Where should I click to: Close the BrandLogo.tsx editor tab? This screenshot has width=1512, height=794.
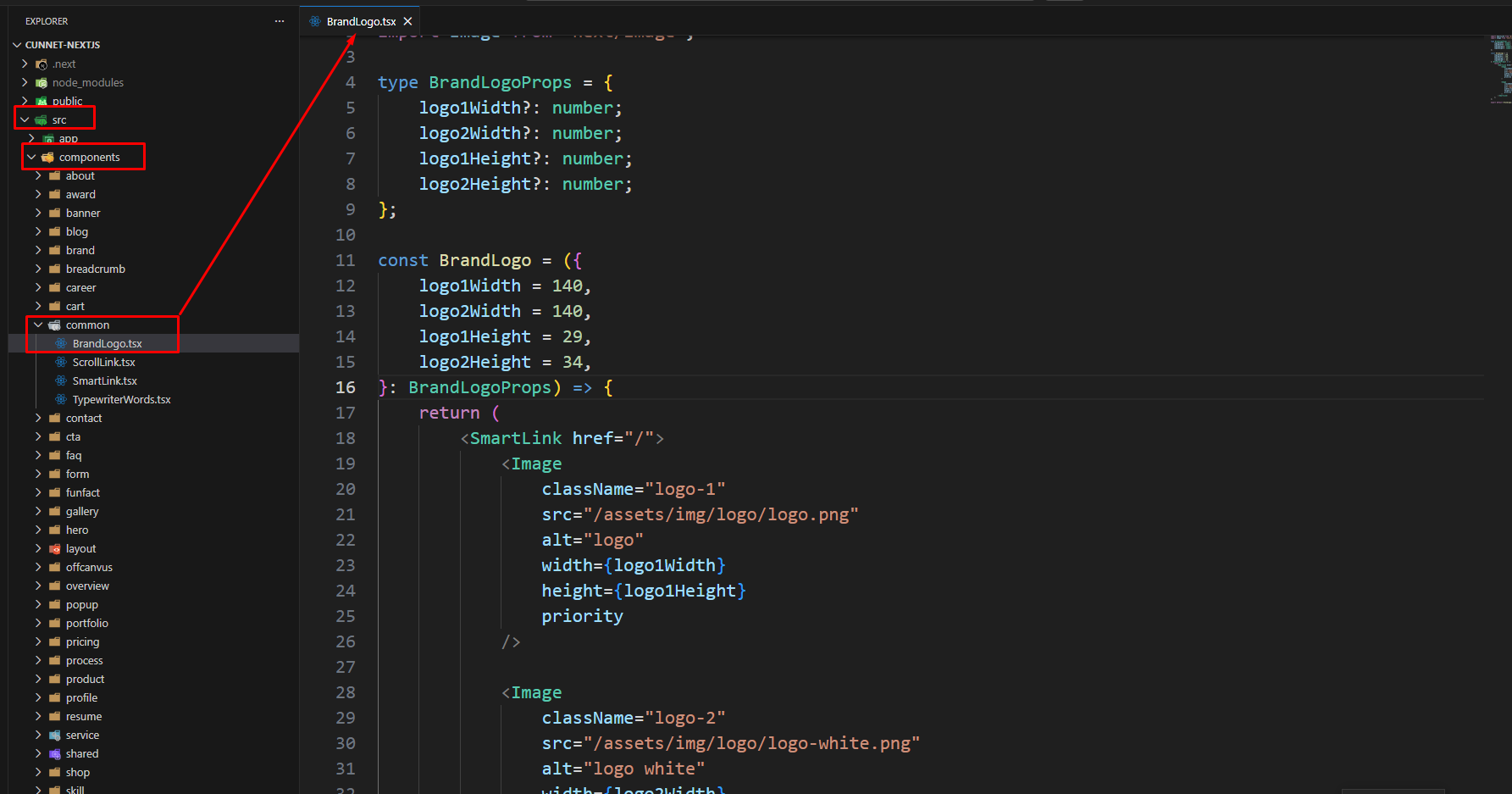click(x=407, y=21)
